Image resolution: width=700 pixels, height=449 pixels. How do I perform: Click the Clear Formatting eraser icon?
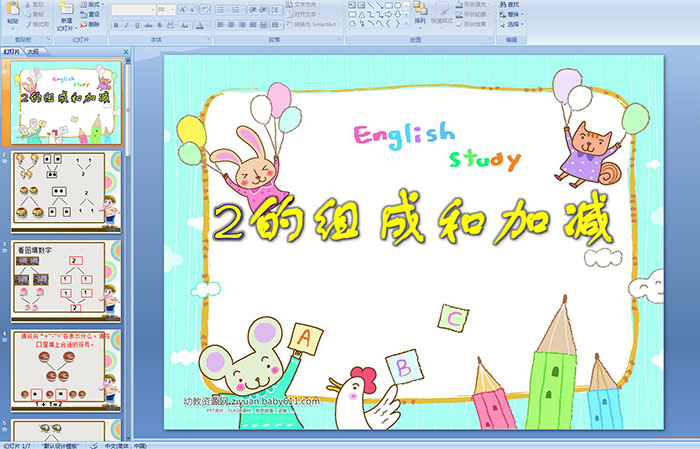204,9
